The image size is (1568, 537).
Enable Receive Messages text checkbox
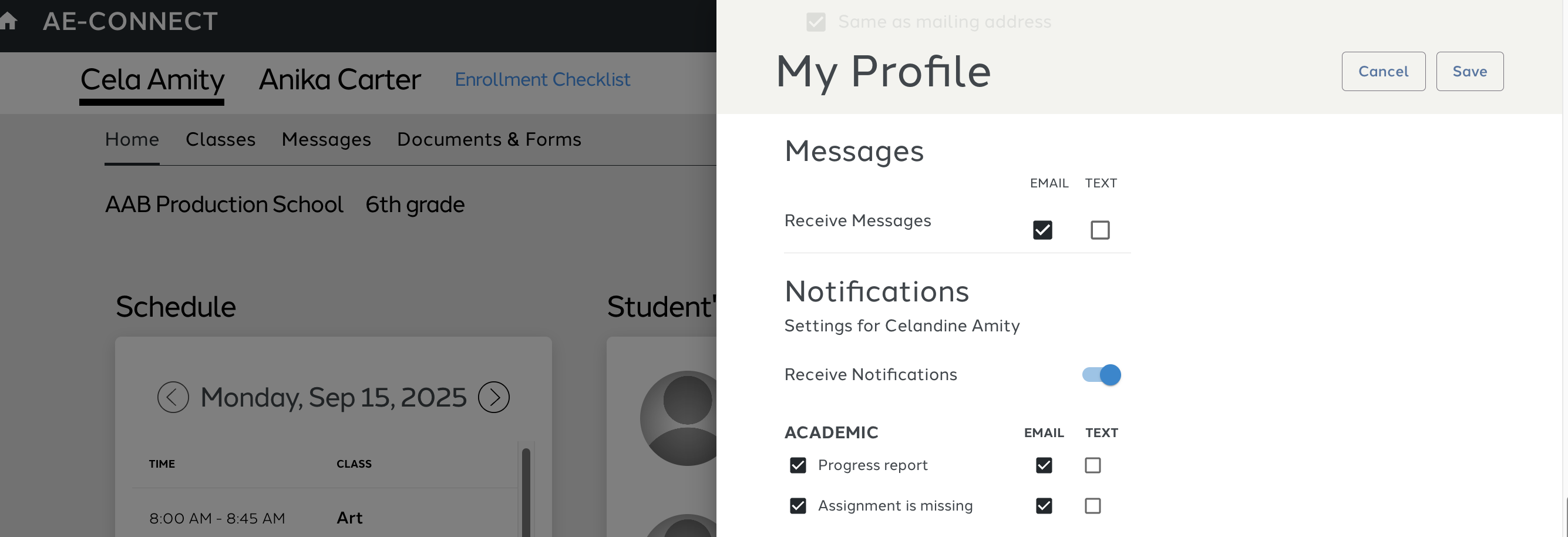[x=1099, y=230]
